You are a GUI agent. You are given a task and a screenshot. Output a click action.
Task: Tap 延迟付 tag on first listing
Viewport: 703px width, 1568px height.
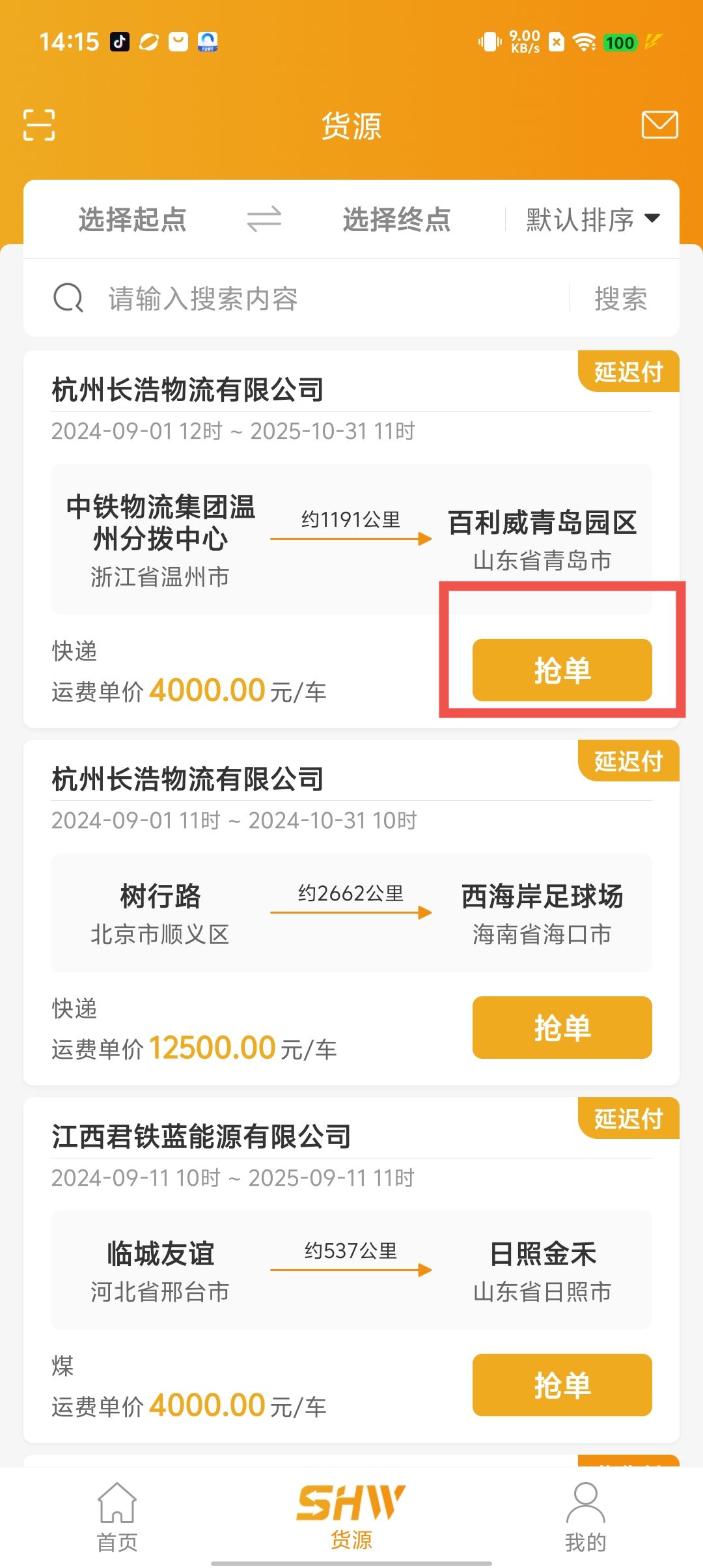click(x=629, y=372)
